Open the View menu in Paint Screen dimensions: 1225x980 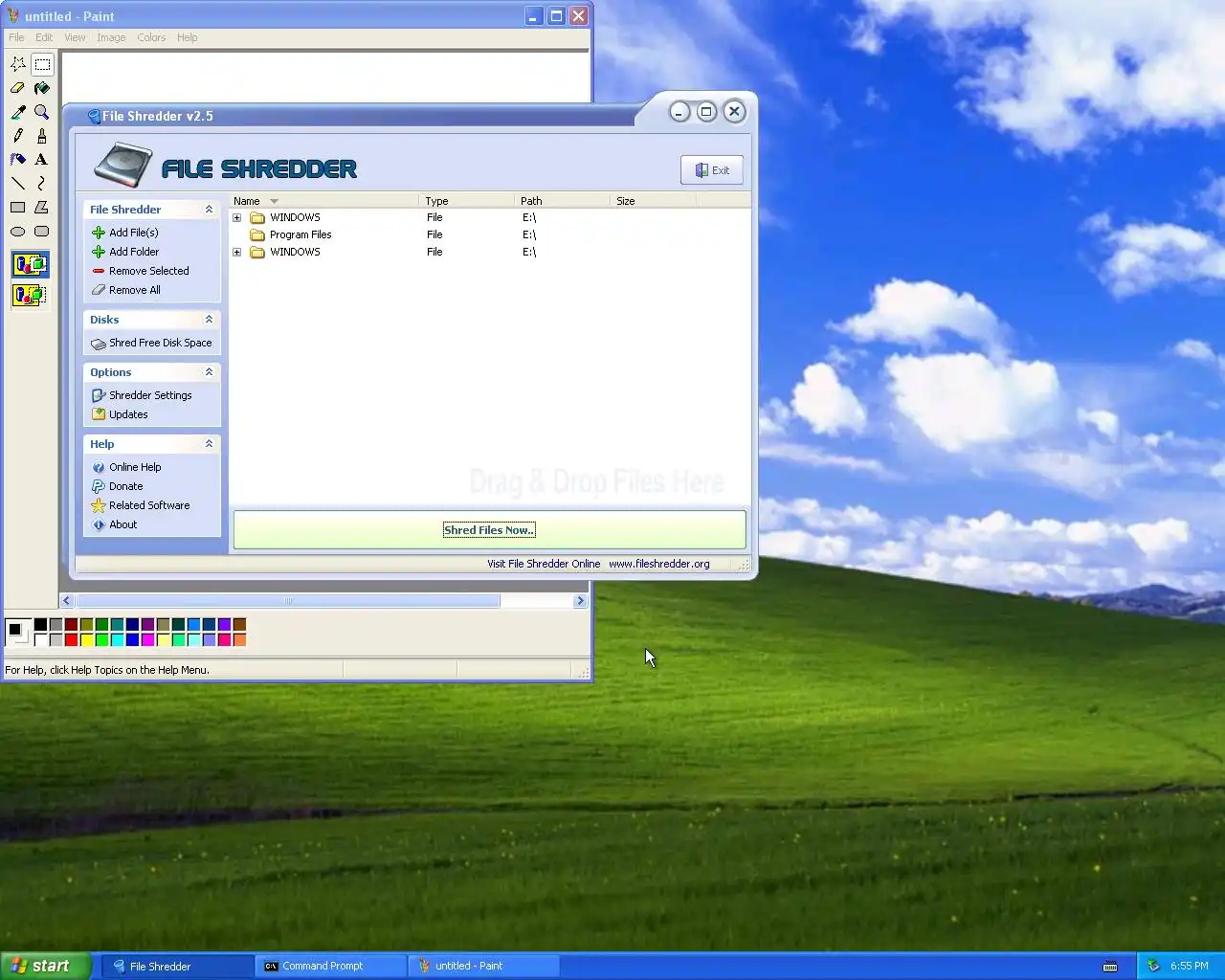click(75, 37)
